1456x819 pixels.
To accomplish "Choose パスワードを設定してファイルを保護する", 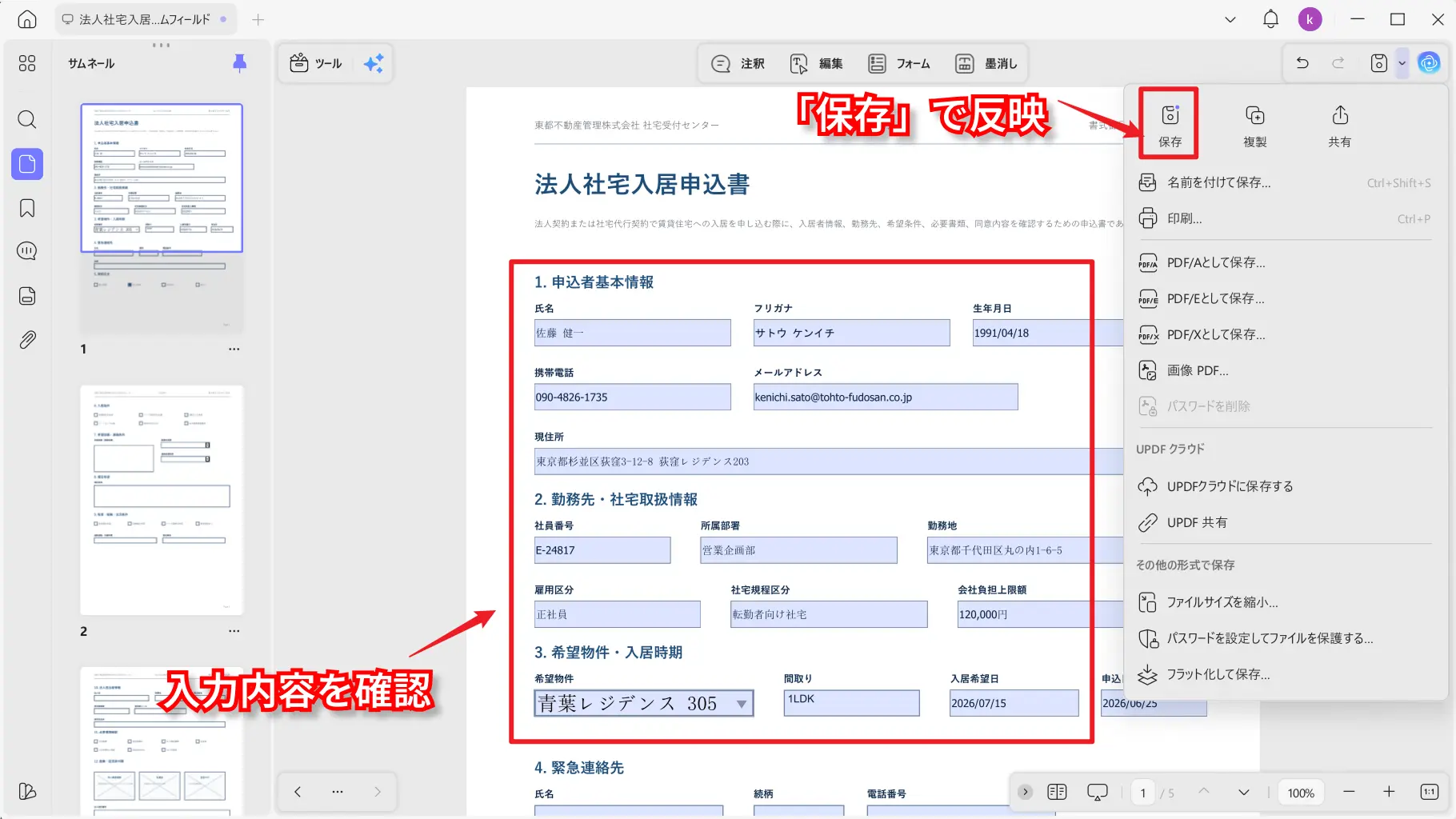I will tap(1284, 638).
